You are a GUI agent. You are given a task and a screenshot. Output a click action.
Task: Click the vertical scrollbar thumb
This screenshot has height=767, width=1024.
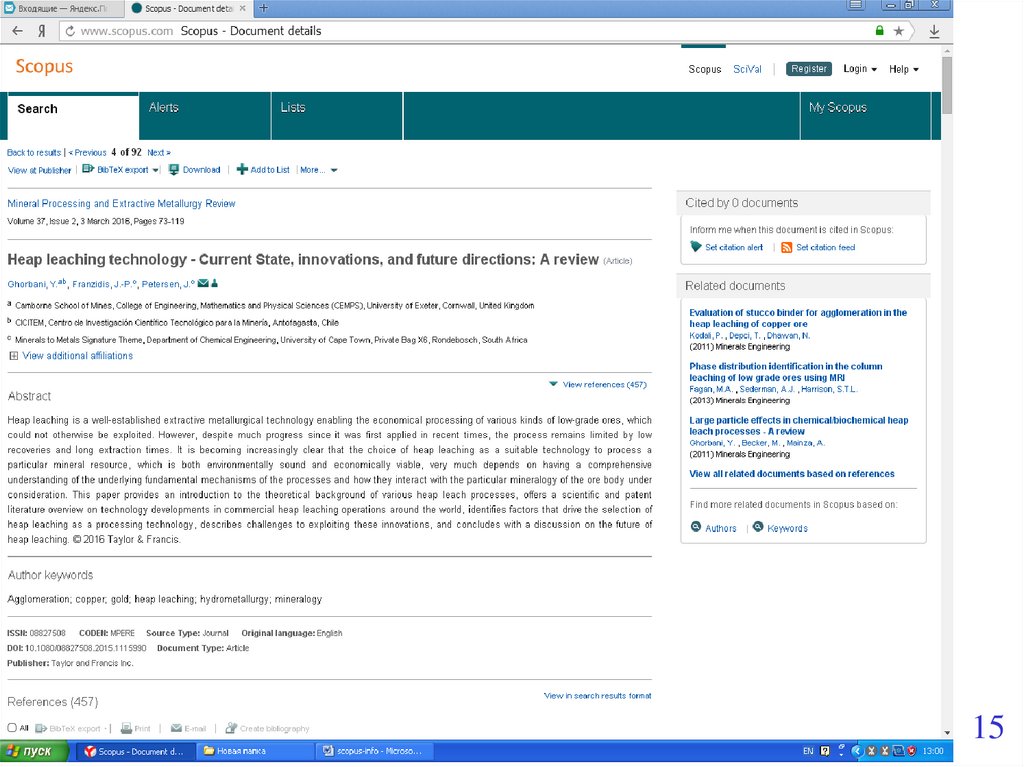(947, 85)
